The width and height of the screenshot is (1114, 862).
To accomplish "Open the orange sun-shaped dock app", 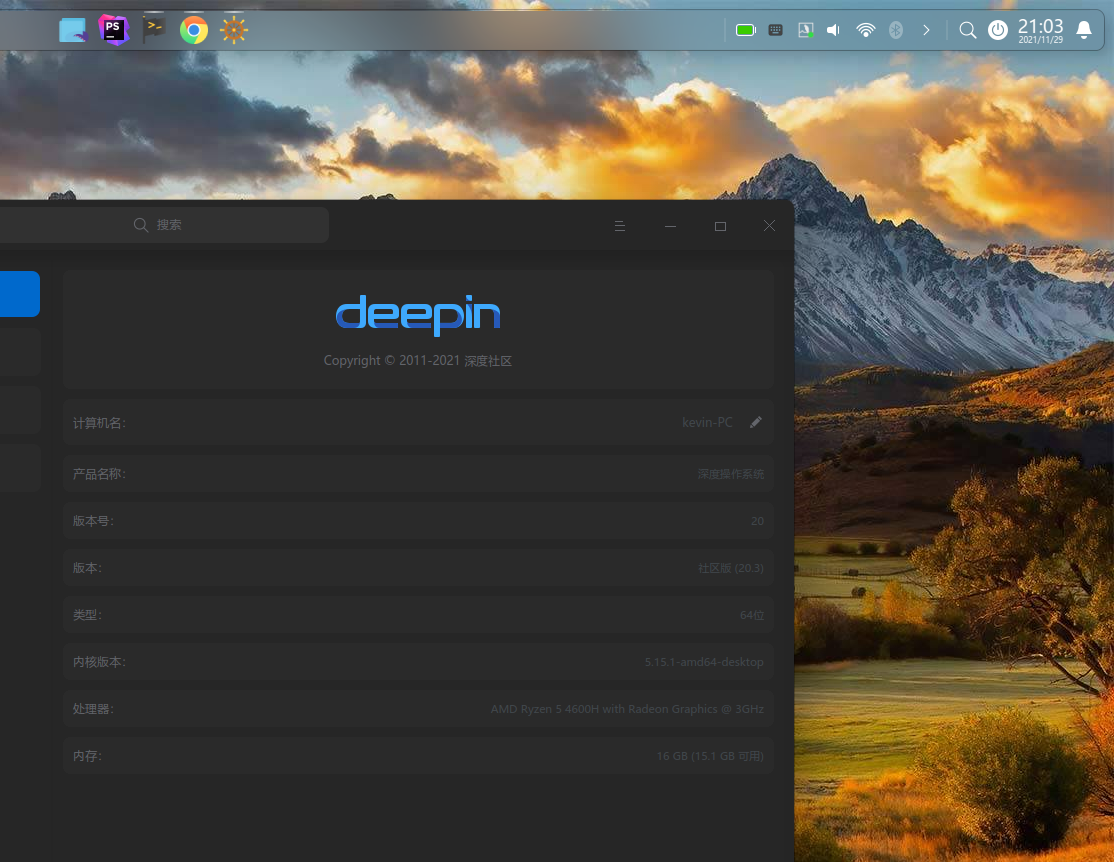I will point(234,30).
